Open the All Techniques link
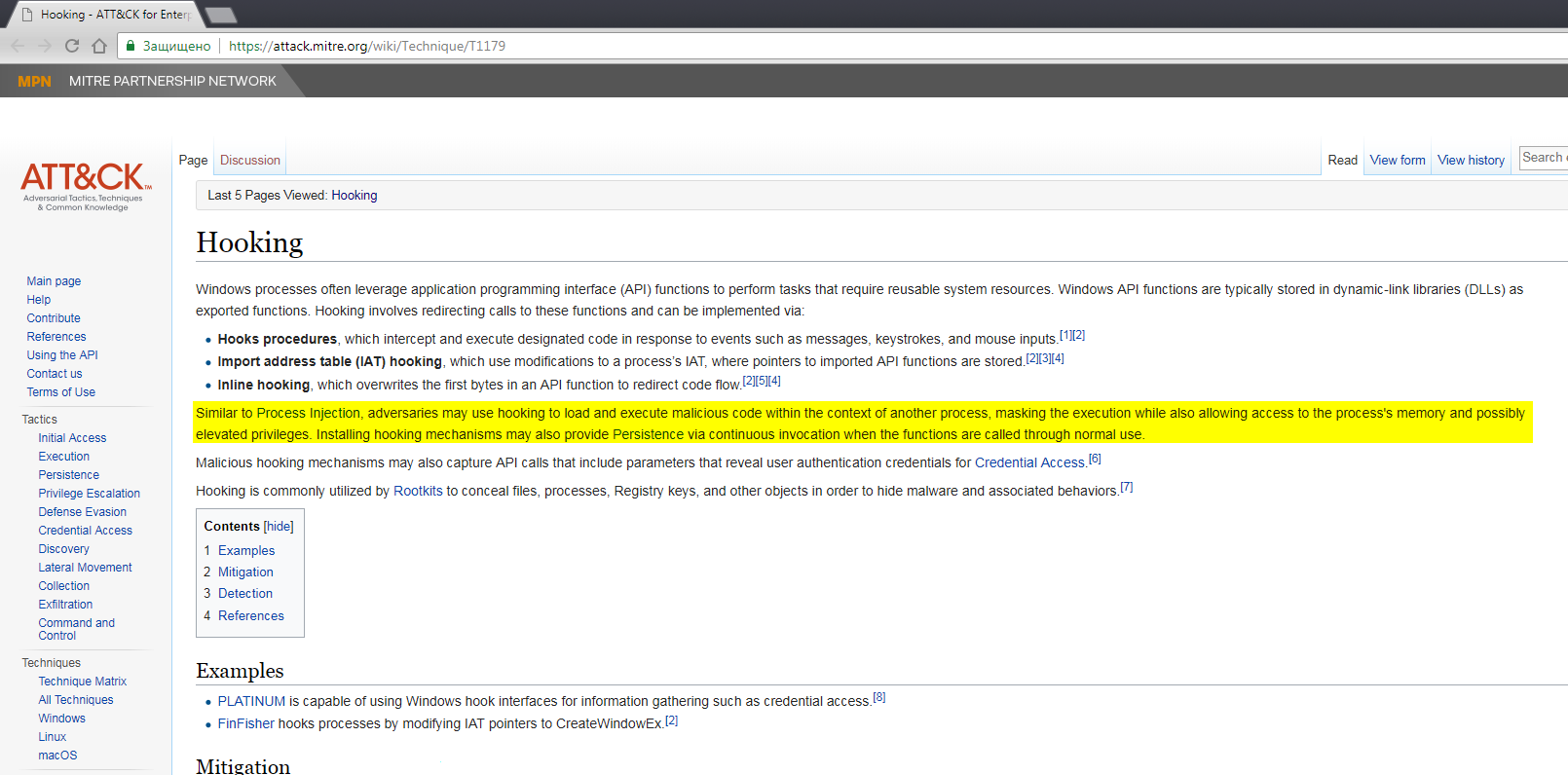 click(x=76, y=700)
